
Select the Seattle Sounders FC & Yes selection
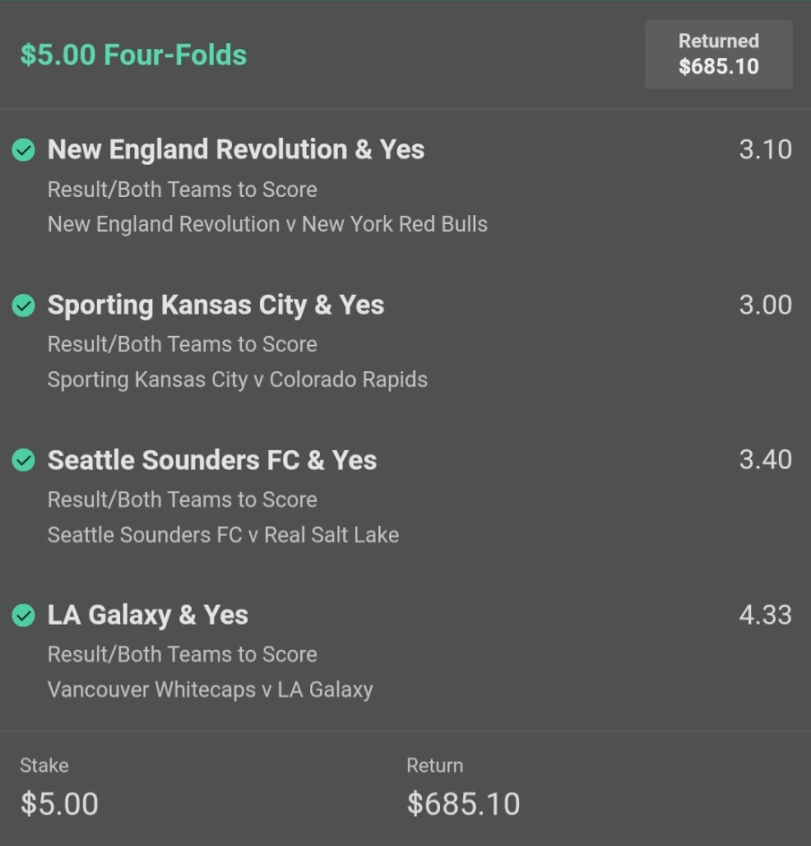tap(212, 460)
